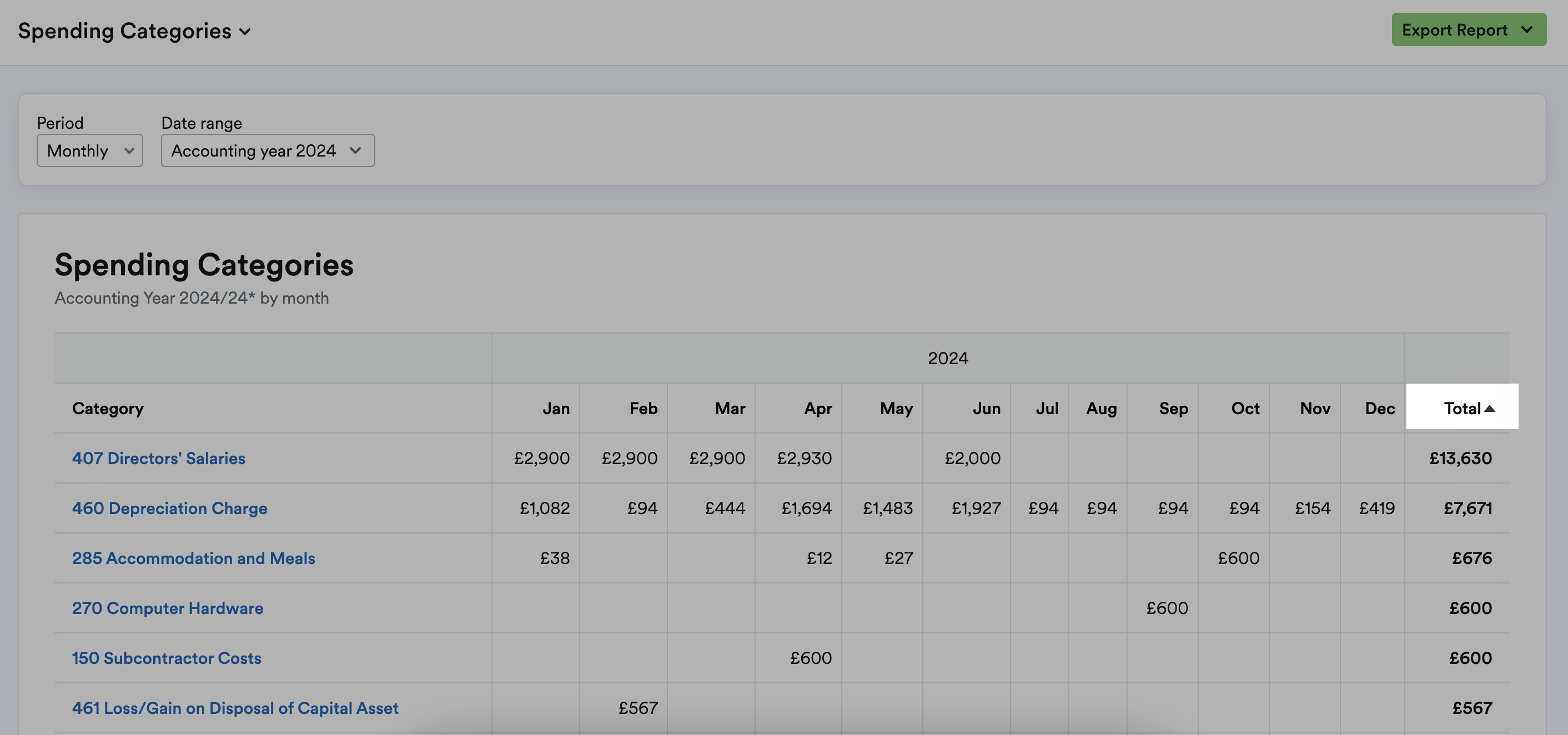
Task: Click the £444 March Depreciation Charge value
Action: pos(725,508)
